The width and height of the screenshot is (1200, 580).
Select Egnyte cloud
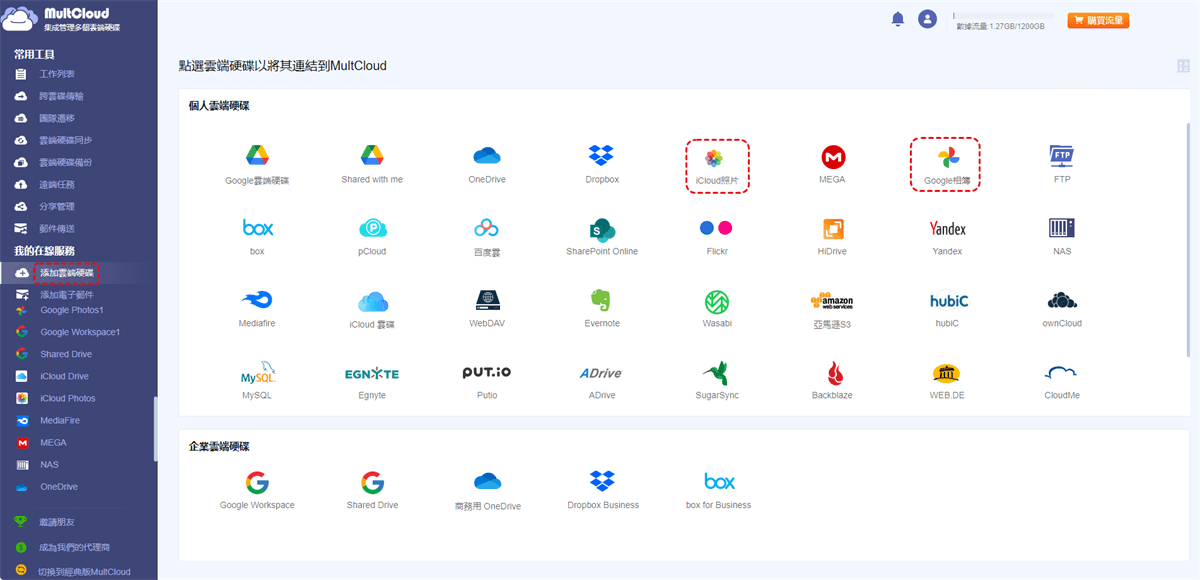point(372,373)
